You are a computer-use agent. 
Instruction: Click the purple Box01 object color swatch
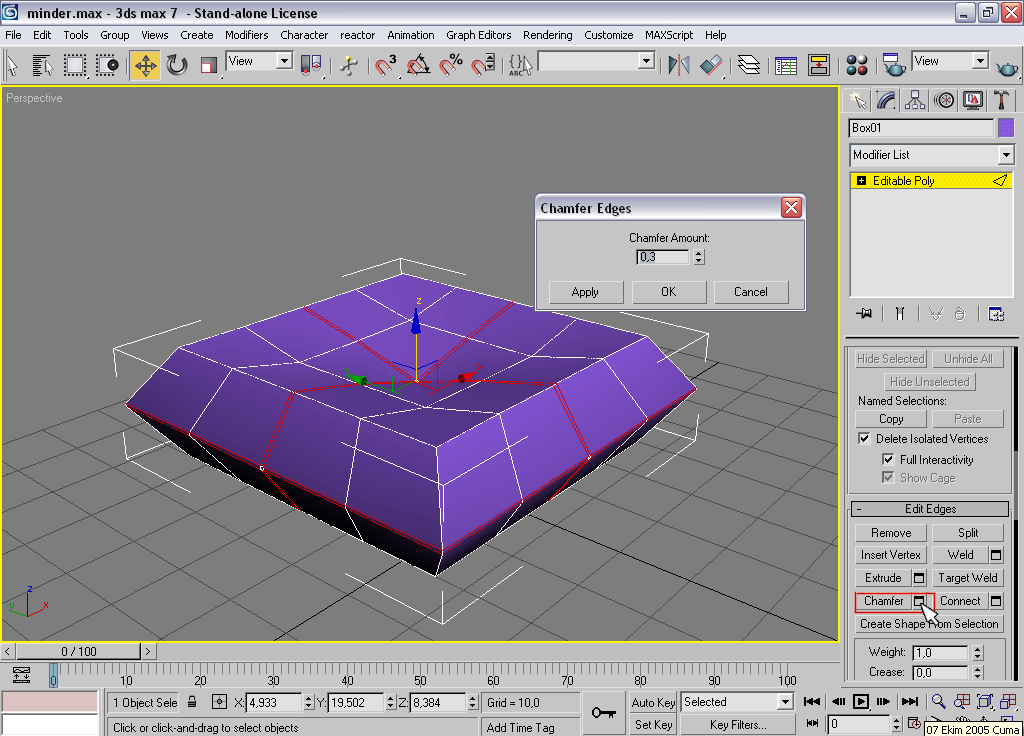click(x=1006, y=128)
